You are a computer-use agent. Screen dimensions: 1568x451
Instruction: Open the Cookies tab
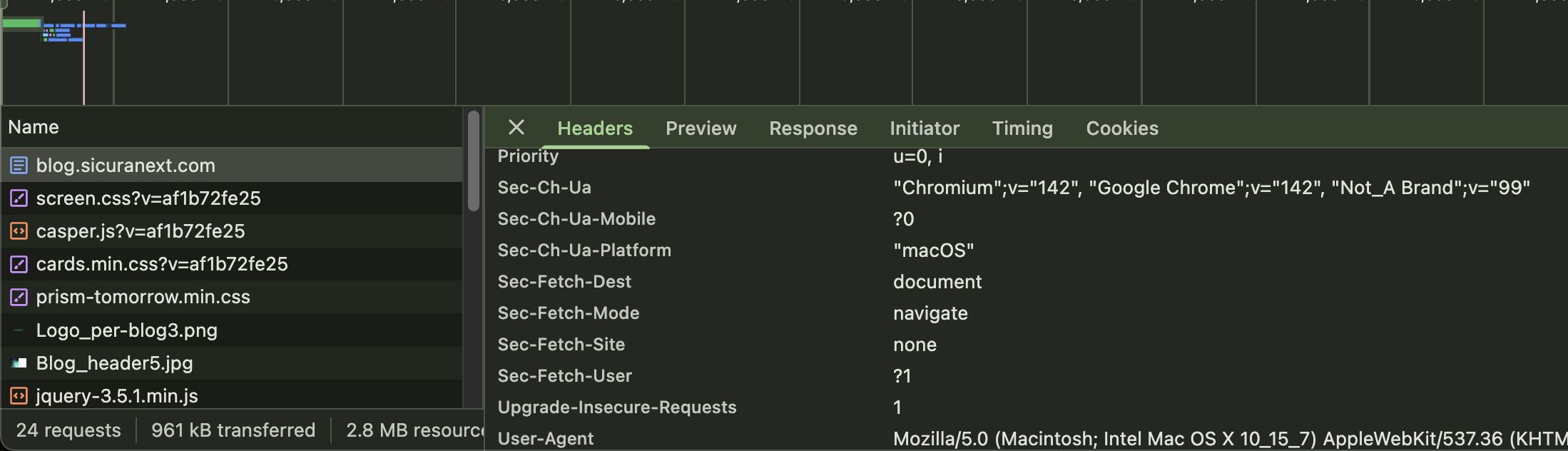pos(1122,128)
